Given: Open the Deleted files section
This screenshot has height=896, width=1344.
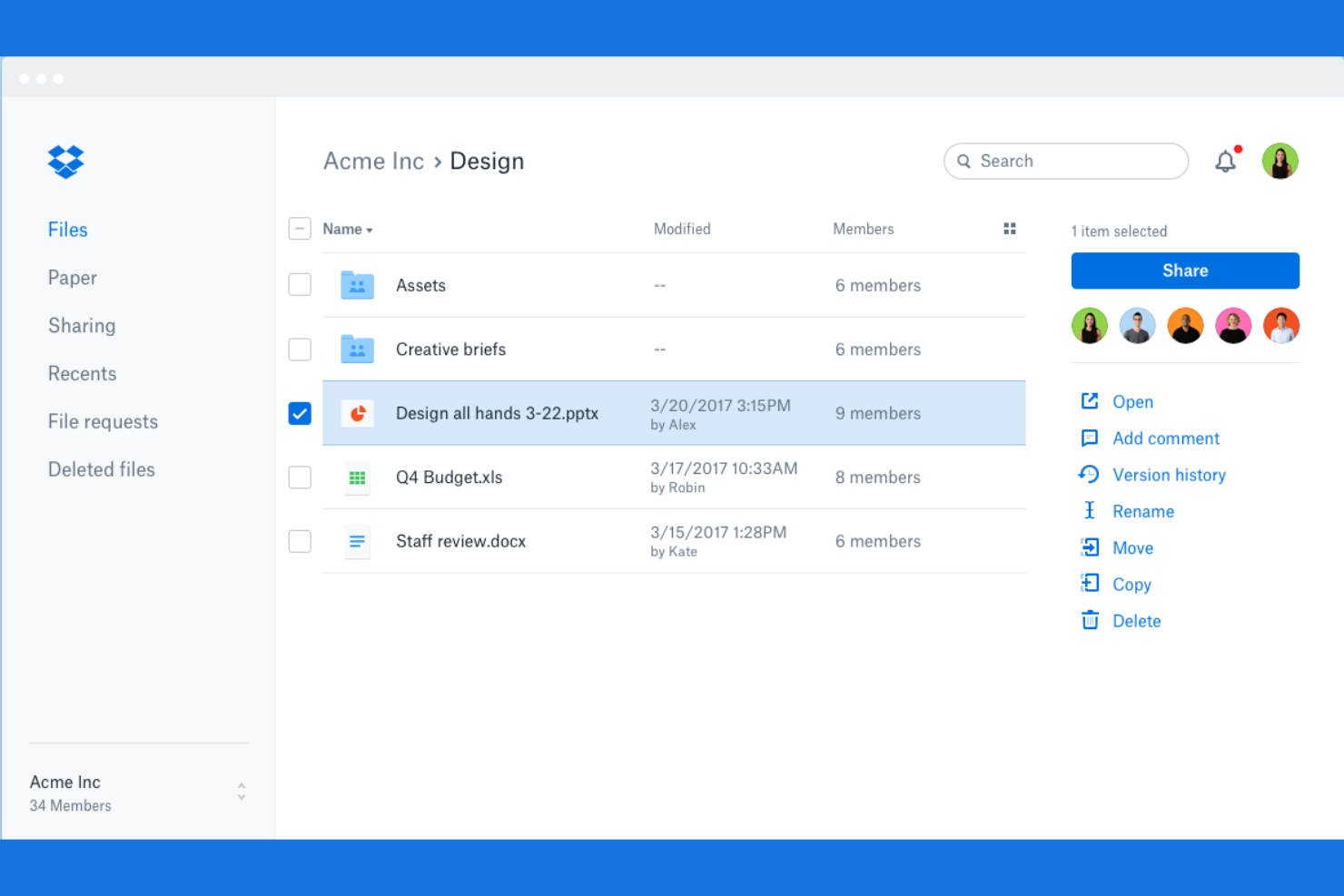Looking at the screenshot, I should [x=101, y=468].
